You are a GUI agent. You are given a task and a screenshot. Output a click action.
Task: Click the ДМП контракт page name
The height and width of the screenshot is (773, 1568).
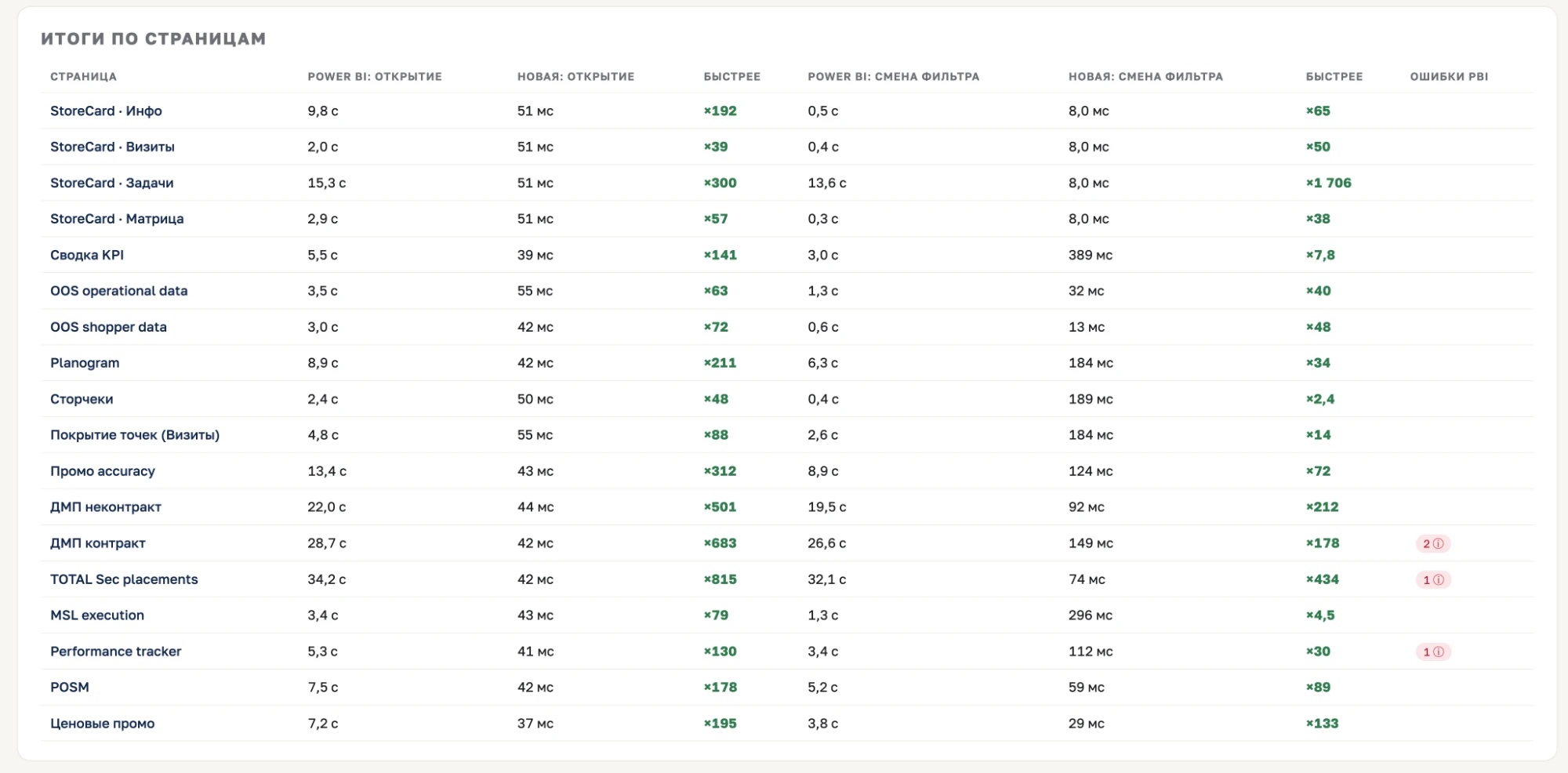click(x=98, y=543)
